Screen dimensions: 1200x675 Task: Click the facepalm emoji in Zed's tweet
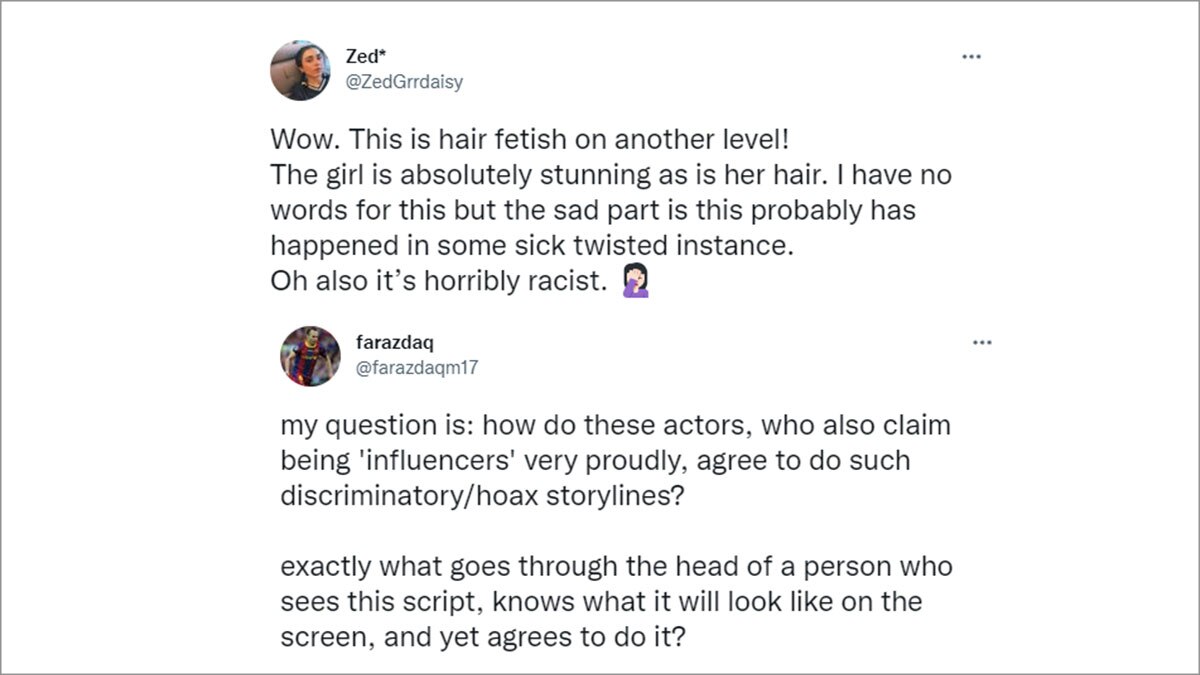(x=636, y=283)
